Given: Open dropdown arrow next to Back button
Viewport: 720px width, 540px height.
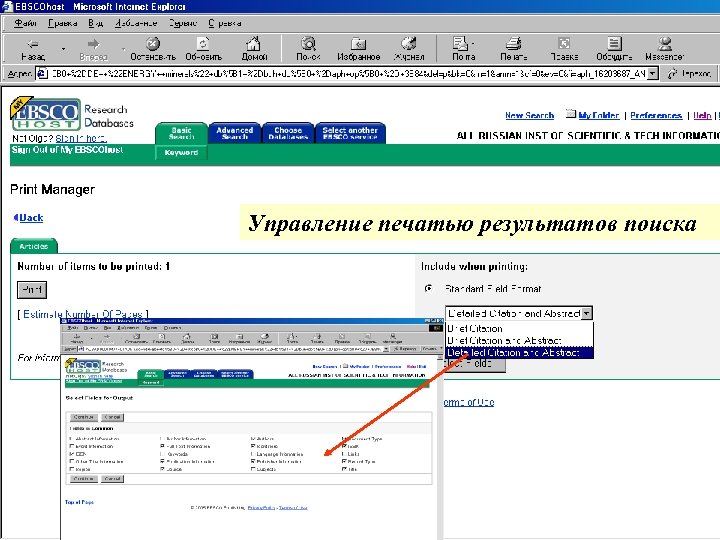Looking at the screenshot, I should coord(63,48).
